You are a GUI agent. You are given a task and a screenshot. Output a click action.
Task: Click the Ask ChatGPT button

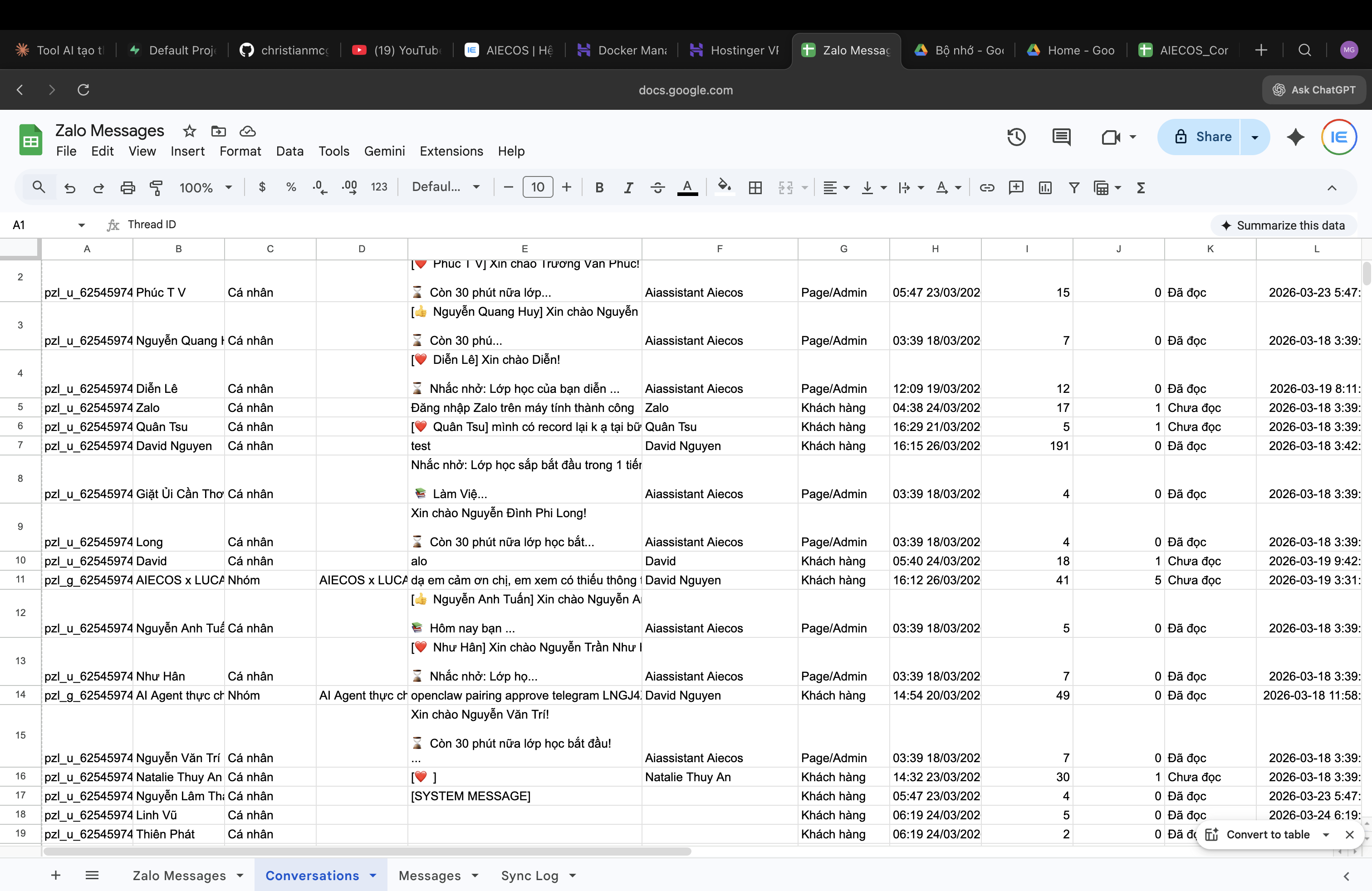pyautogui.click(x=1314, y=89)
